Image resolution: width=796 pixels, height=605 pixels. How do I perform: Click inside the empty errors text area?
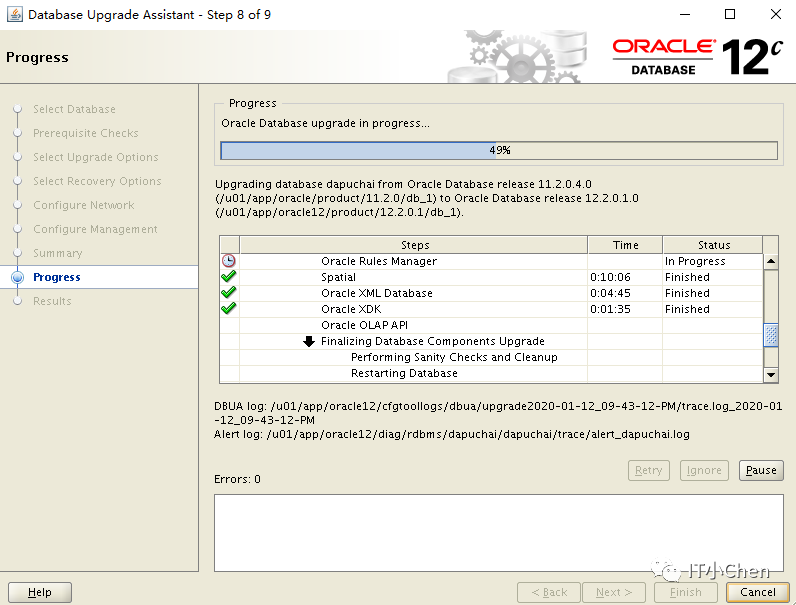coord(499,533)
